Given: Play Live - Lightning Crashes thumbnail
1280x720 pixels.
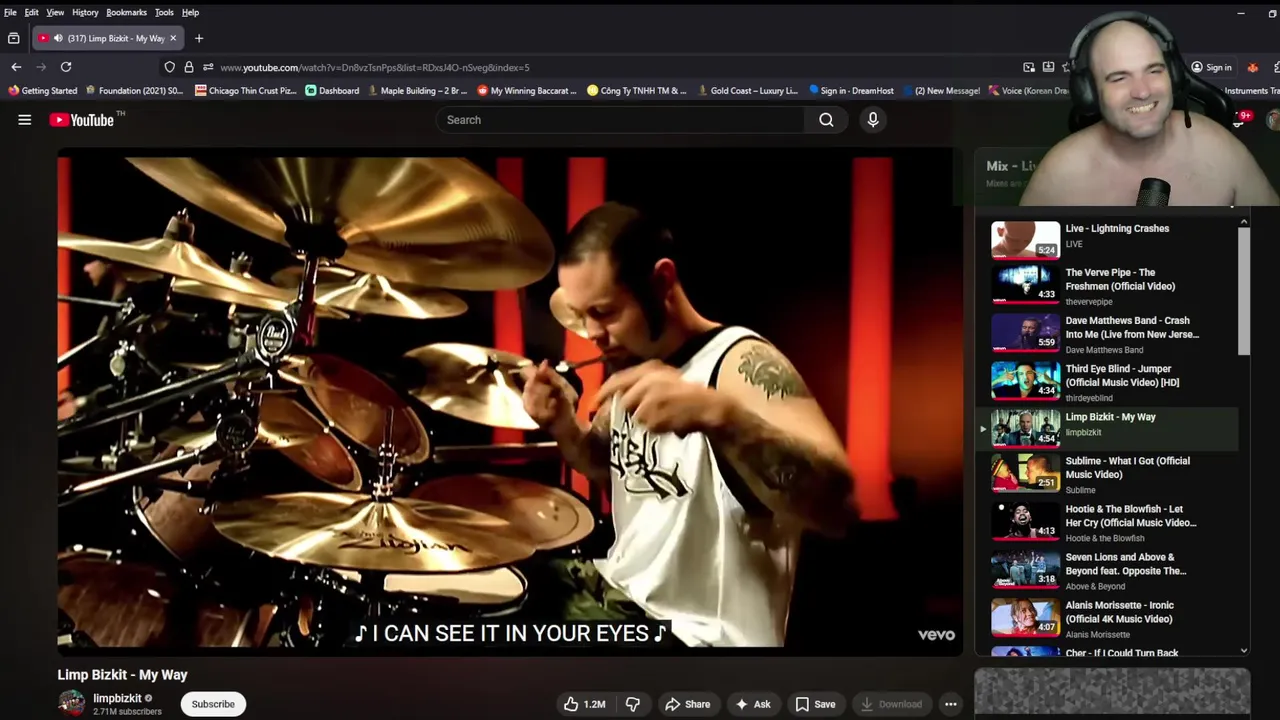Looking at the screenshot, I should 1025,239.
